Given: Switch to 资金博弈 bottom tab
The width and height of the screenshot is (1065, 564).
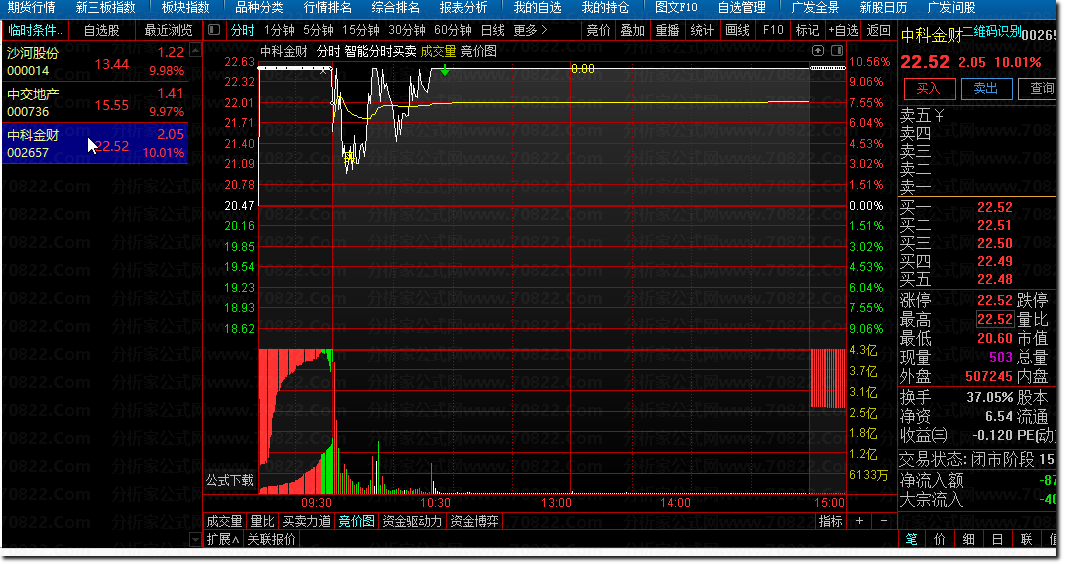Looking at the screenshot, I should click(474, 521).
